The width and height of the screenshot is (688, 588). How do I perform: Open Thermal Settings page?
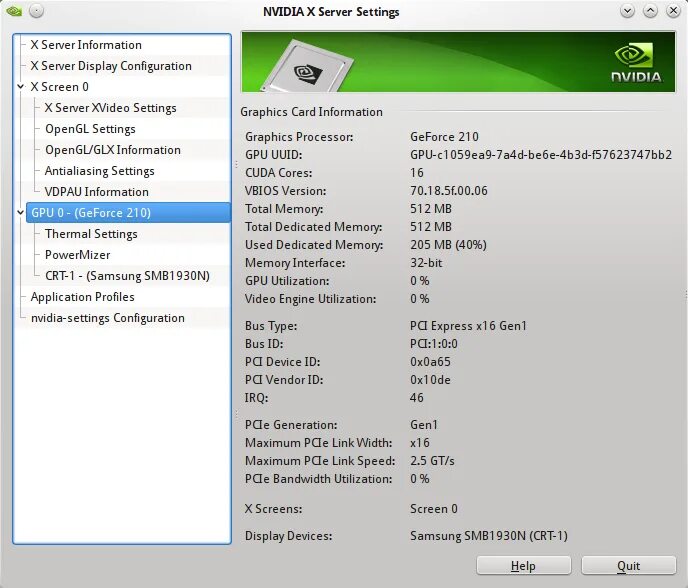click(x=91, y=234)
